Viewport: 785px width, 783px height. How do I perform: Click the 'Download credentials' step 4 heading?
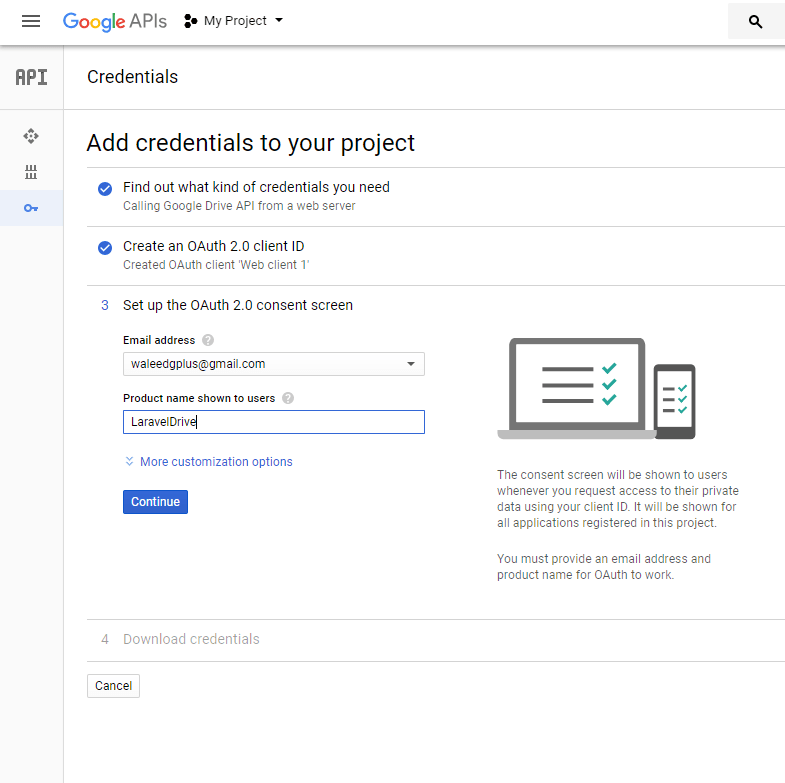pos(191,639)
